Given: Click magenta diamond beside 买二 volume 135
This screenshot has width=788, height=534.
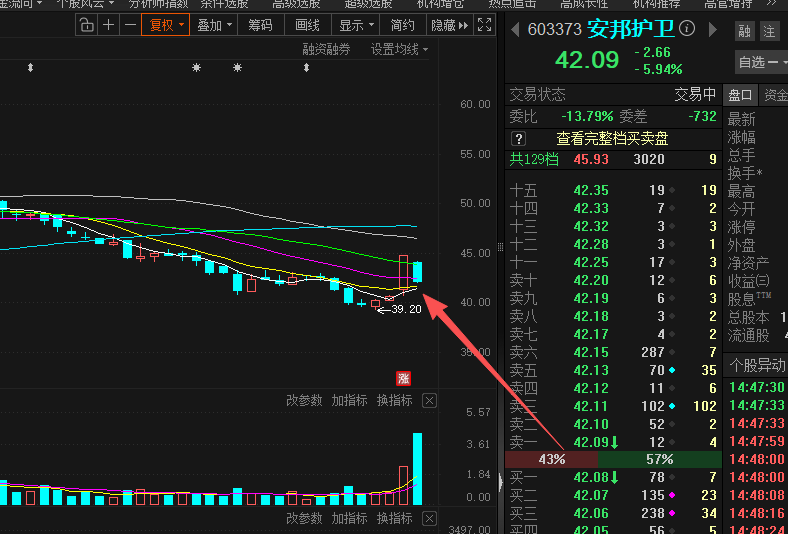Looking at the screenshot, I should [672, 495].
